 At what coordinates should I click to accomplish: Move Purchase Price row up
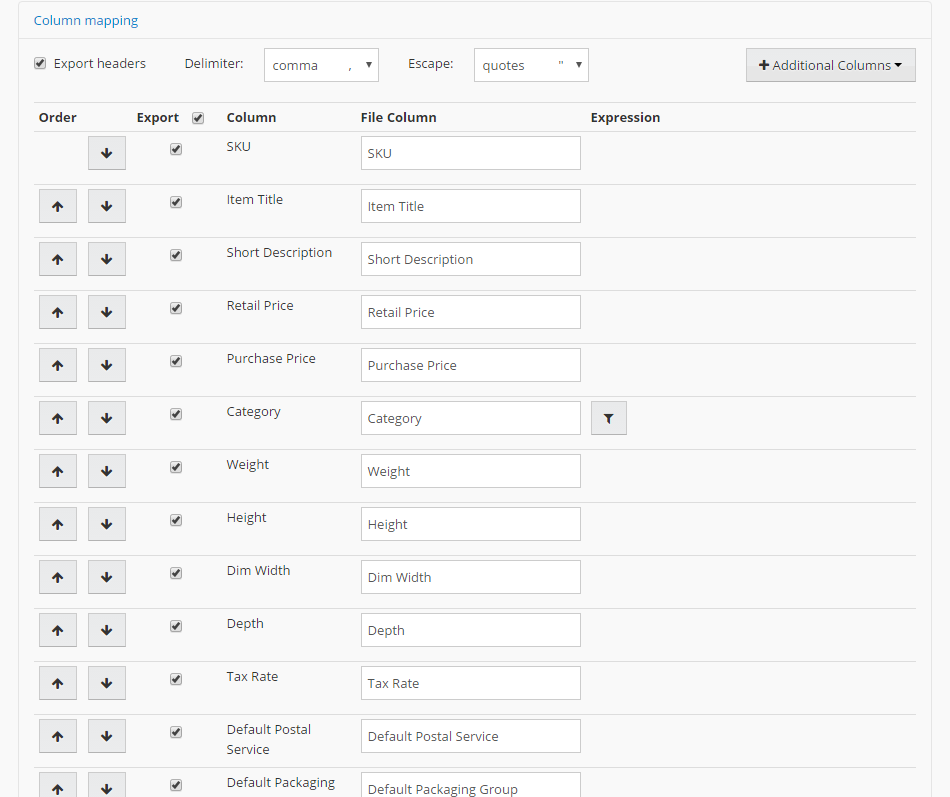[57, 366]
